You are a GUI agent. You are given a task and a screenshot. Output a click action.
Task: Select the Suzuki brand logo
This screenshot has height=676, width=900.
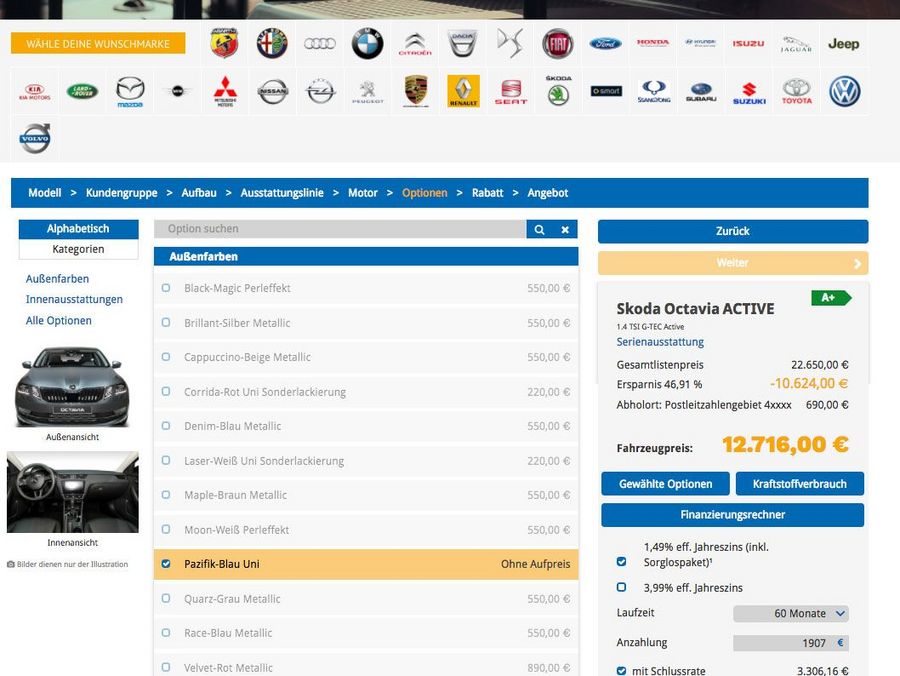point(749,93)
